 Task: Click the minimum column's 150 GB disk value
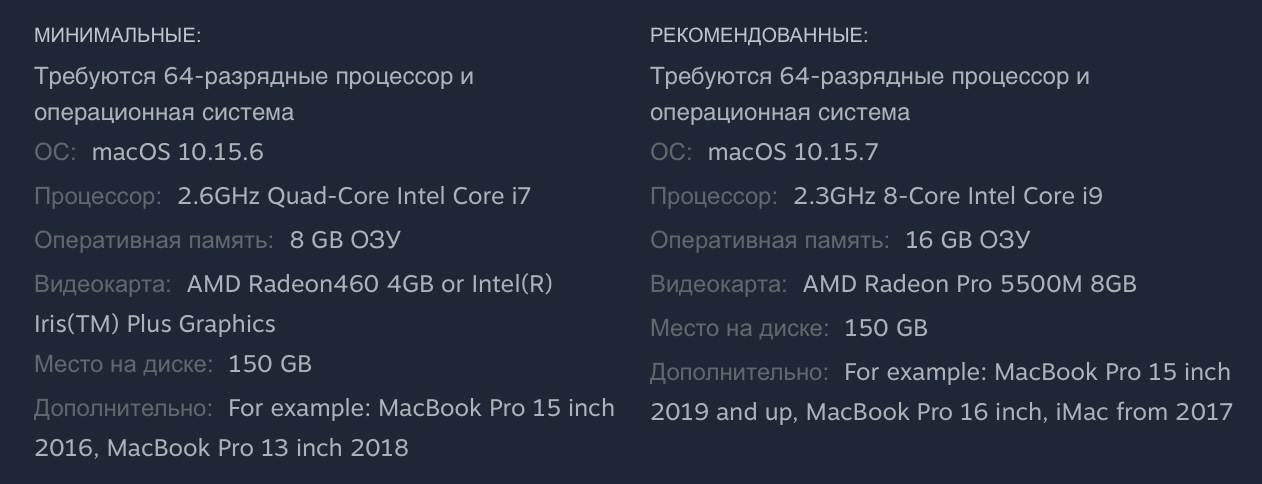click(x=270, y=364)
